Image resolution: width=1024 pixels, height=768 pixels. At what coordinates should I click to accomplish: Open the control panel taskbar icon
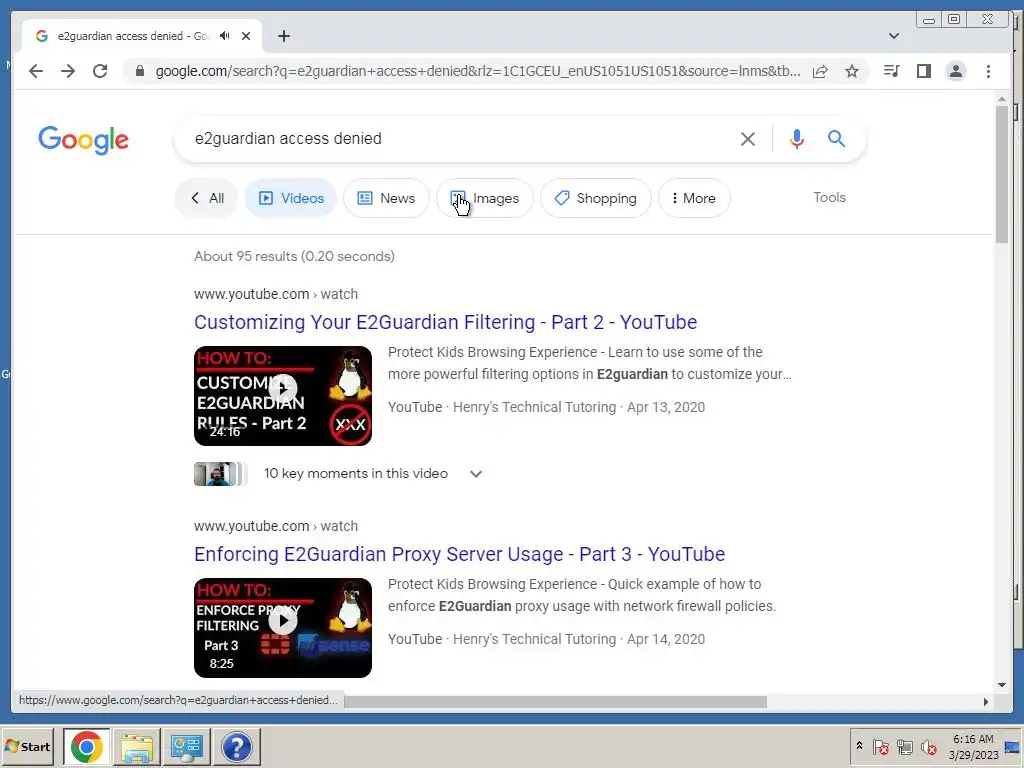point(186,746)
